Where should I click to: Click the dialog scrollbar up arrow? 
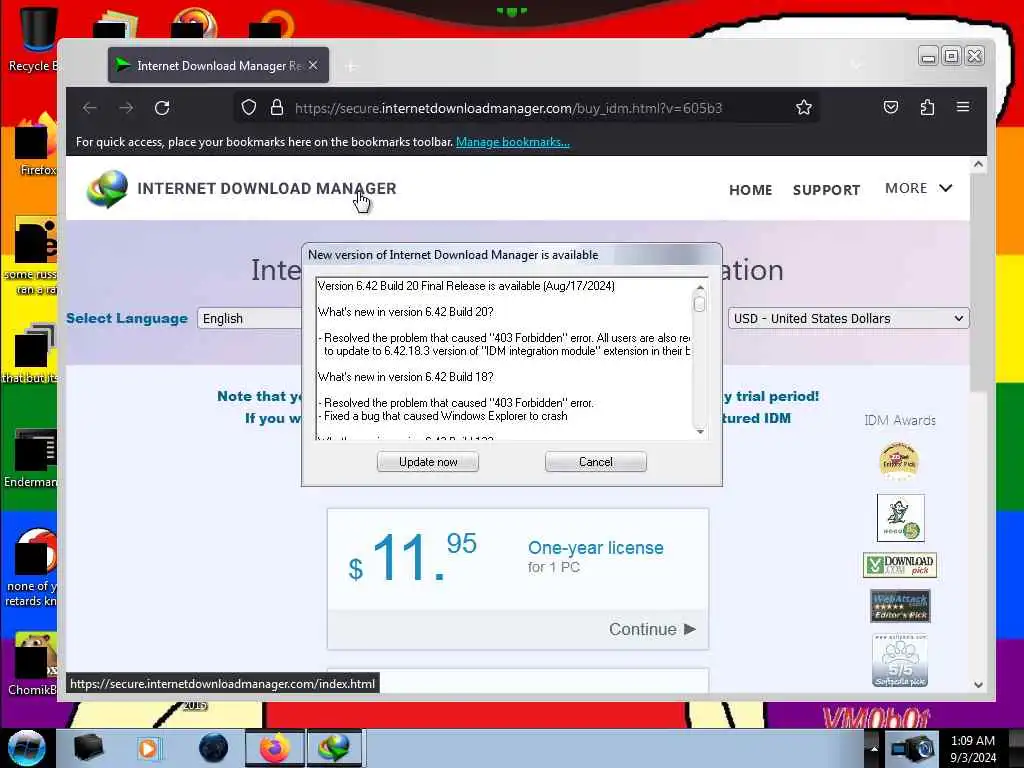click(700, 287)
